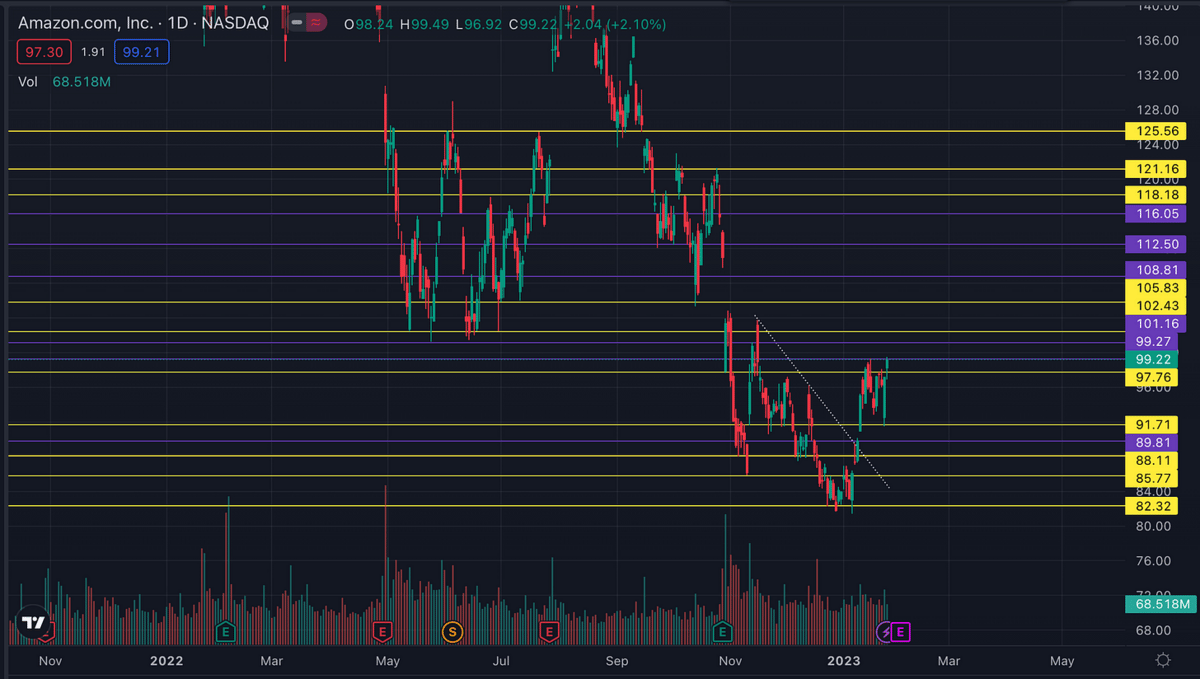Click the +2.04 (+2.10%) change value
The height and width of the screenshot is (679, 1200).
click(x=617, y=23)
